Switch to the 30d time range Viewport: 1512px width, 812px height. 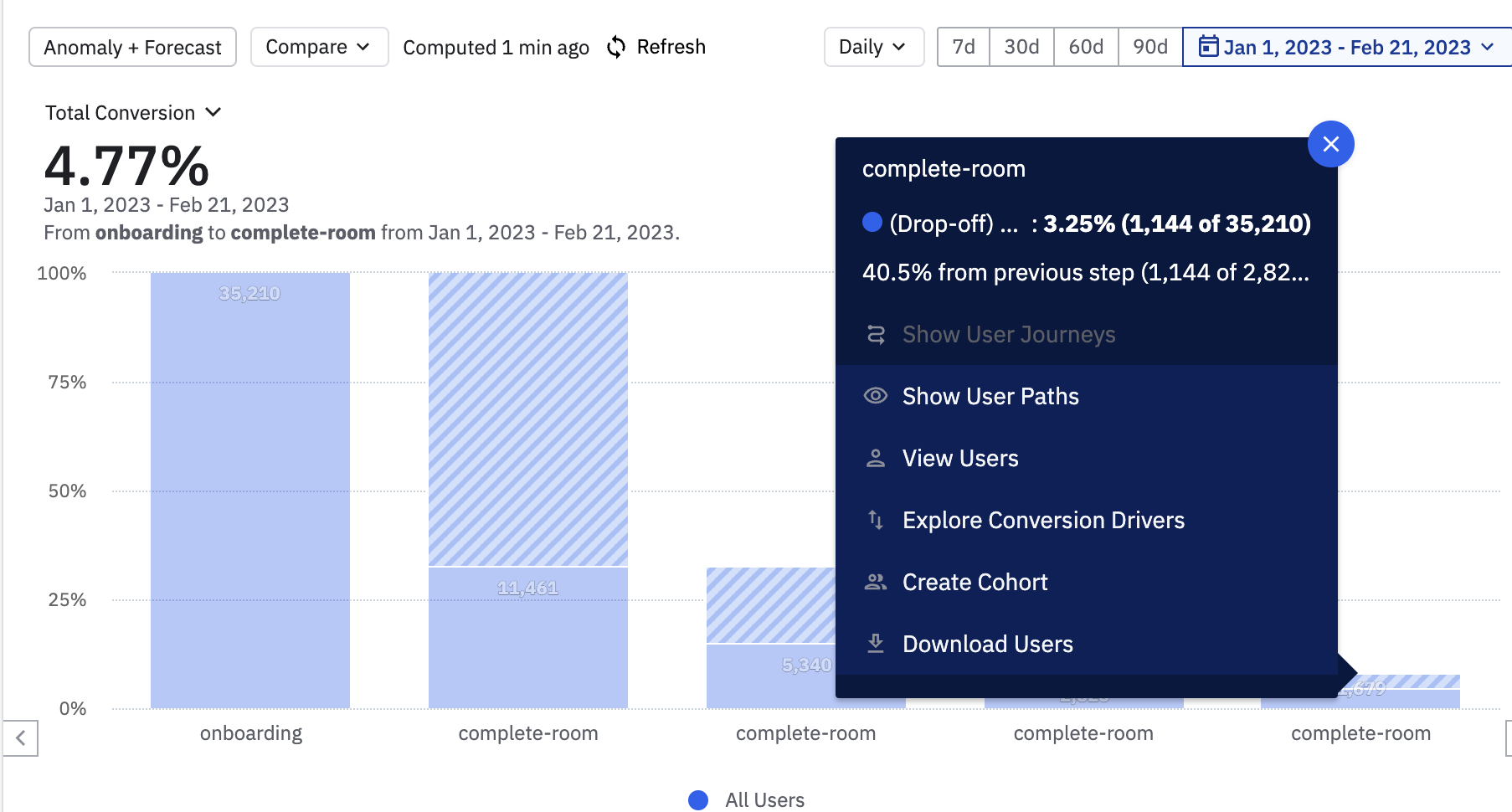click(1021, 47)
